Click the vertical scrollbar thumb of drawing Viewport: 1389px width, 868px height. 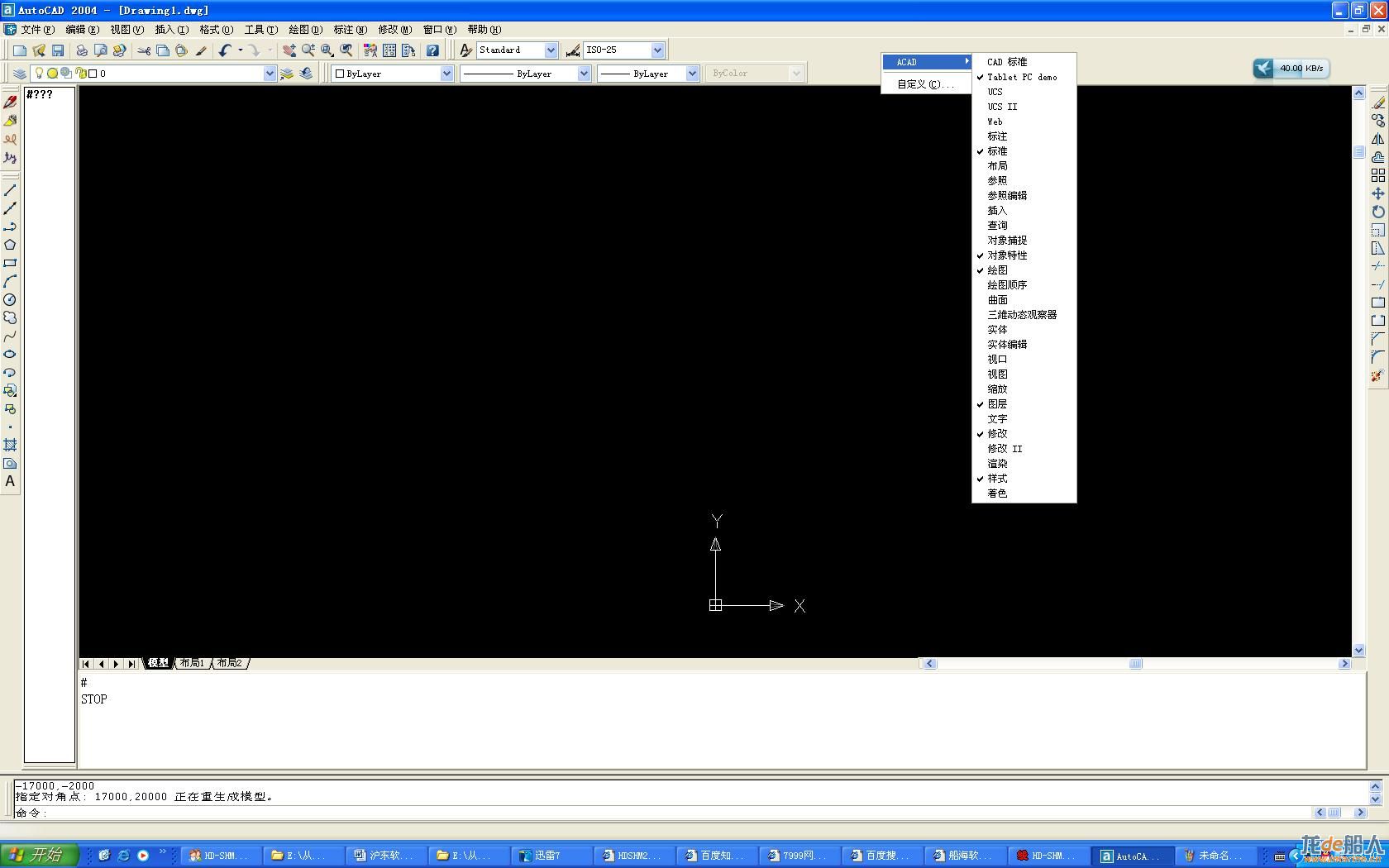coord(1358,152)
